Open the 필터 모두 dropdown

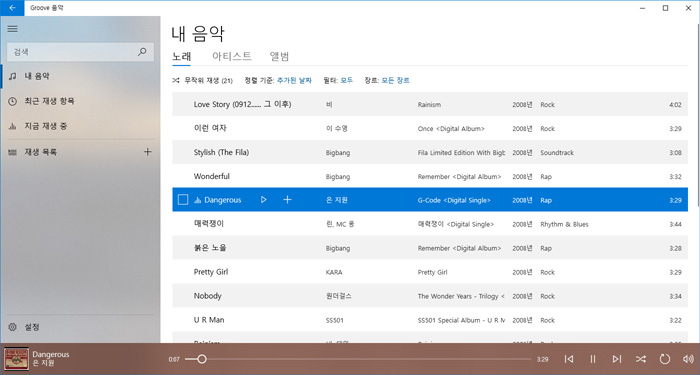tap(346, 81)
